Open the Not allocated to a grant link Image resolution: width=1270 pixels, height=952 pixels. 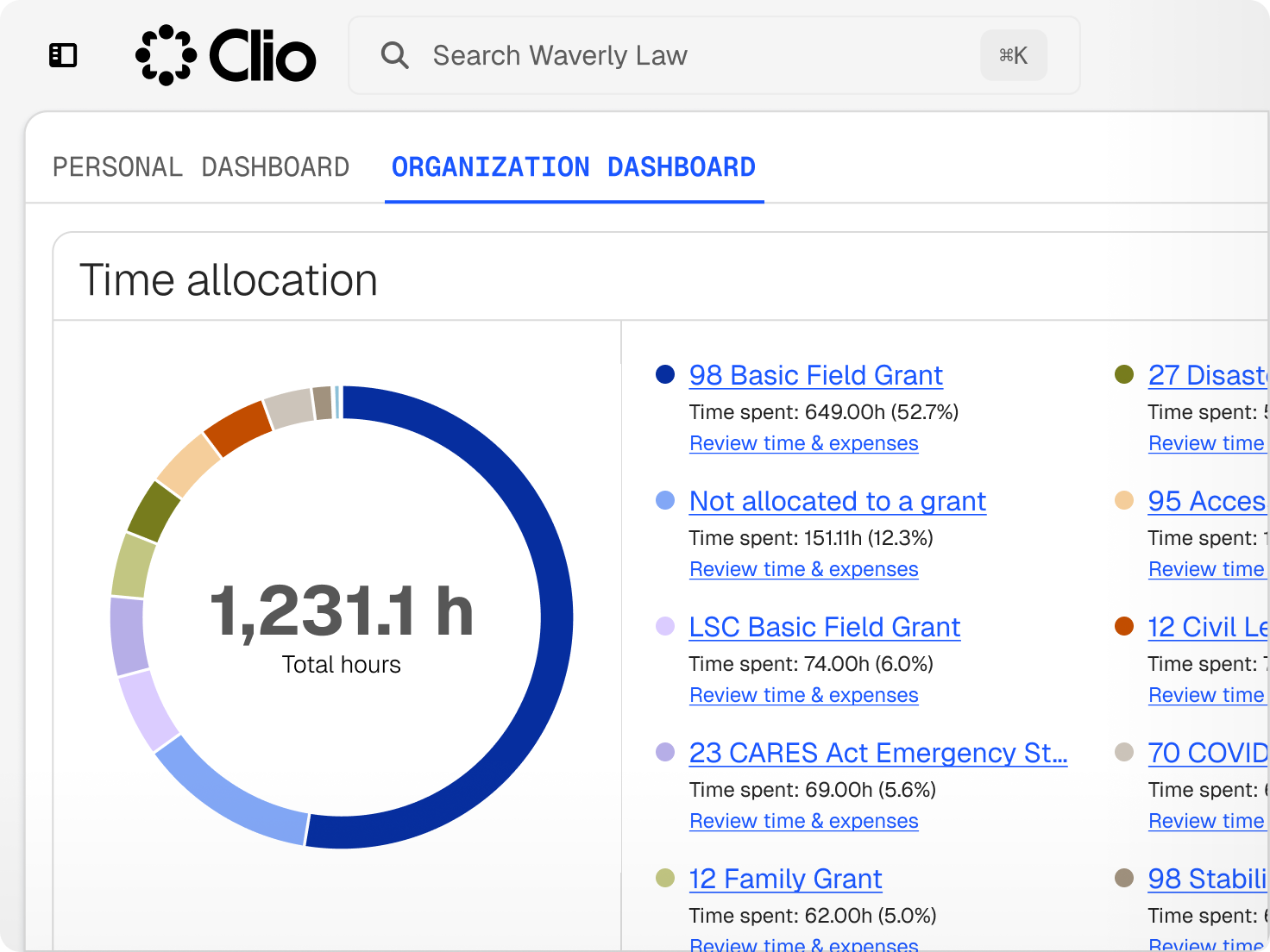point(837,501)
